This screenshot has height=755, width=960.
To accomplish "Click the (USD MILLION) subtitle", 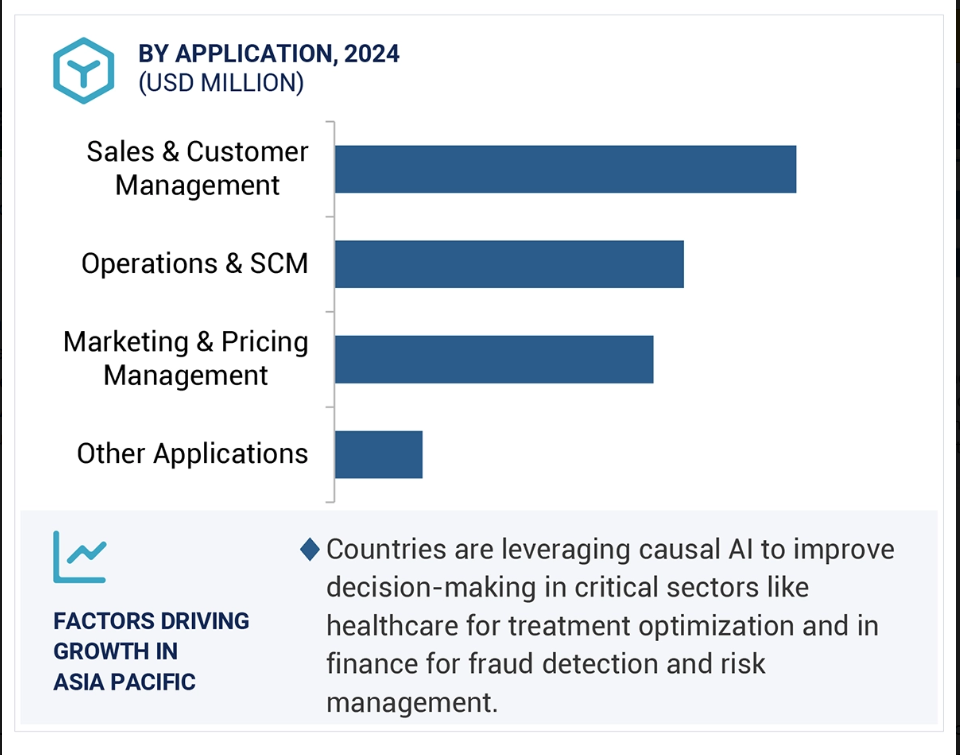I will (x=221, y=83).
